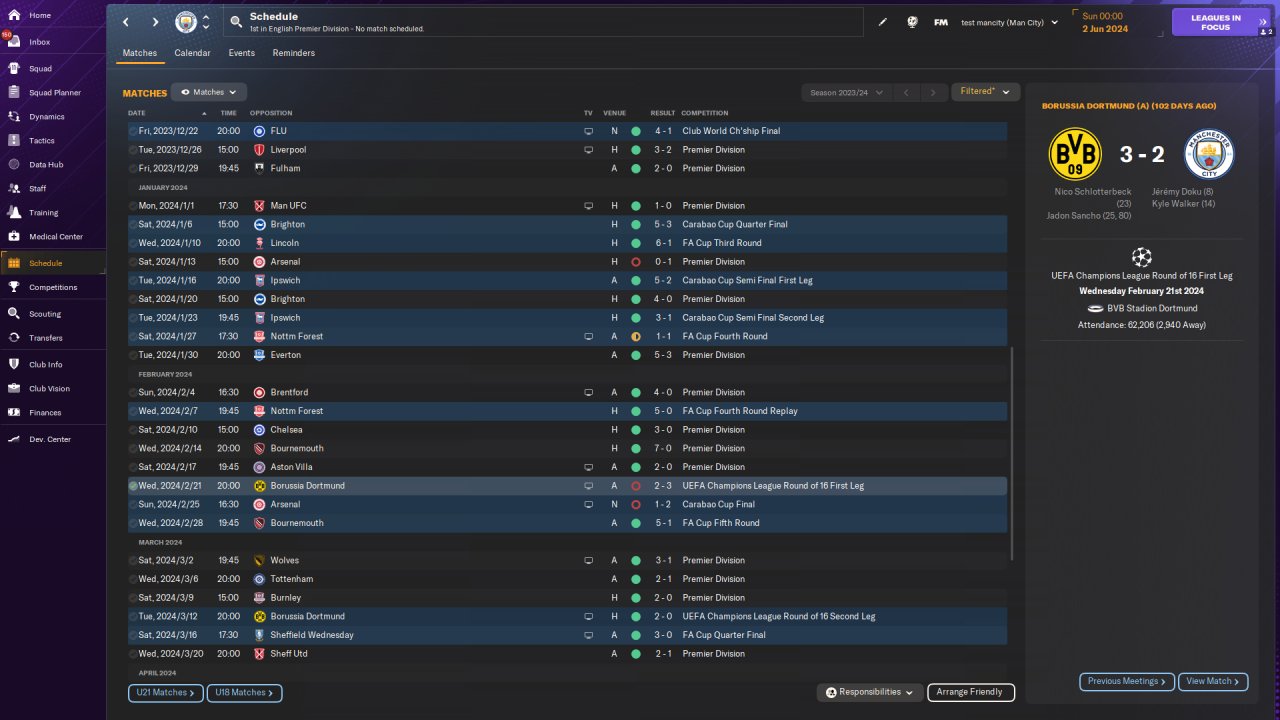
Task: Open the FM menu icon
Action: click(941, 22)
